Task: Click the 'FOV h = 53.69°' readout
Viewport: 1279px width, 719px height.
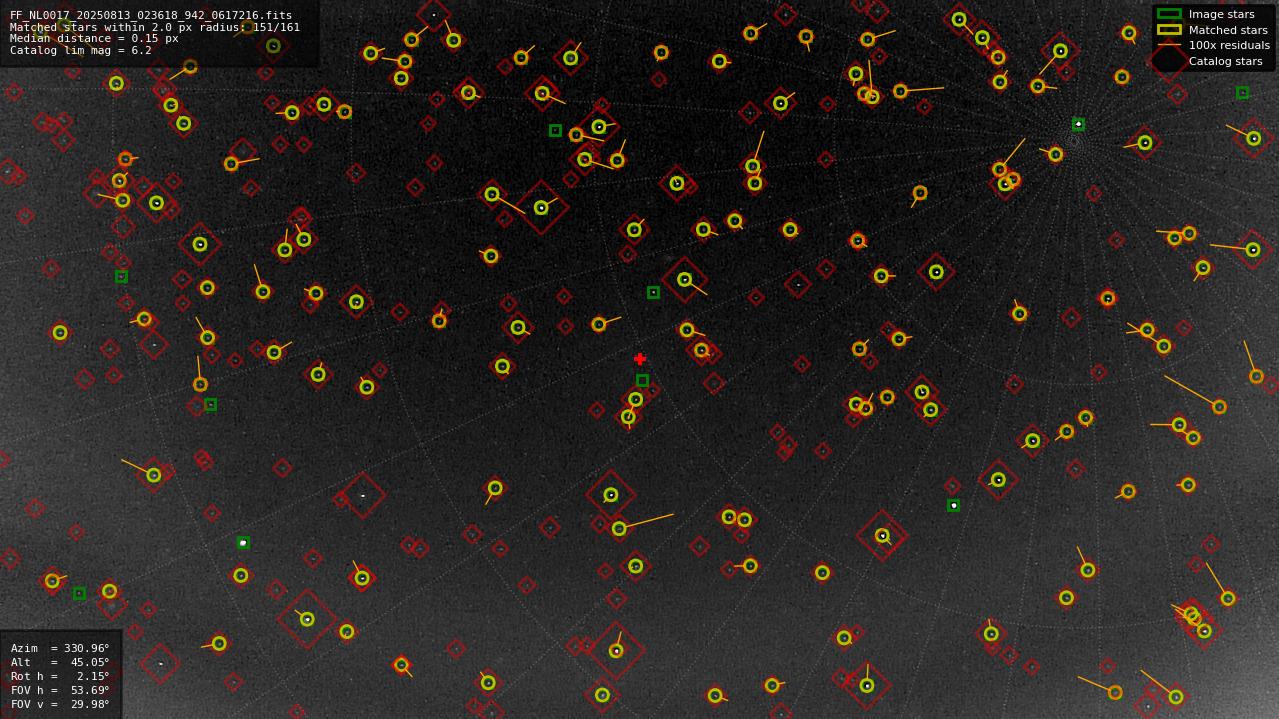Action: pyautogui.click(x=60, y=690)
